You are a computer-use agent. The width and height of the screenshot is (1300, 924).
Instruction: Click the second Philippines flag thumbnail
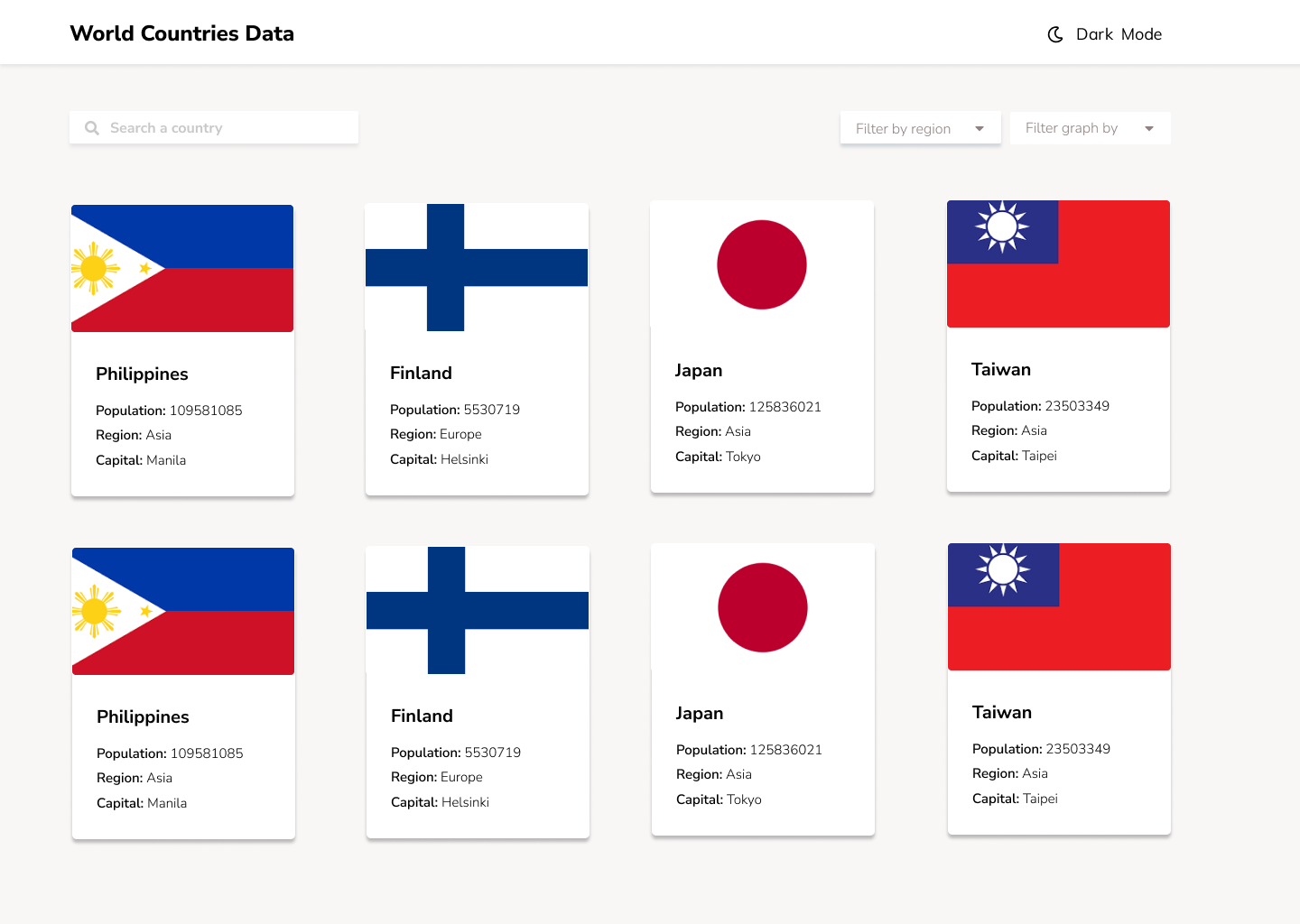click(x=182, y=610)
